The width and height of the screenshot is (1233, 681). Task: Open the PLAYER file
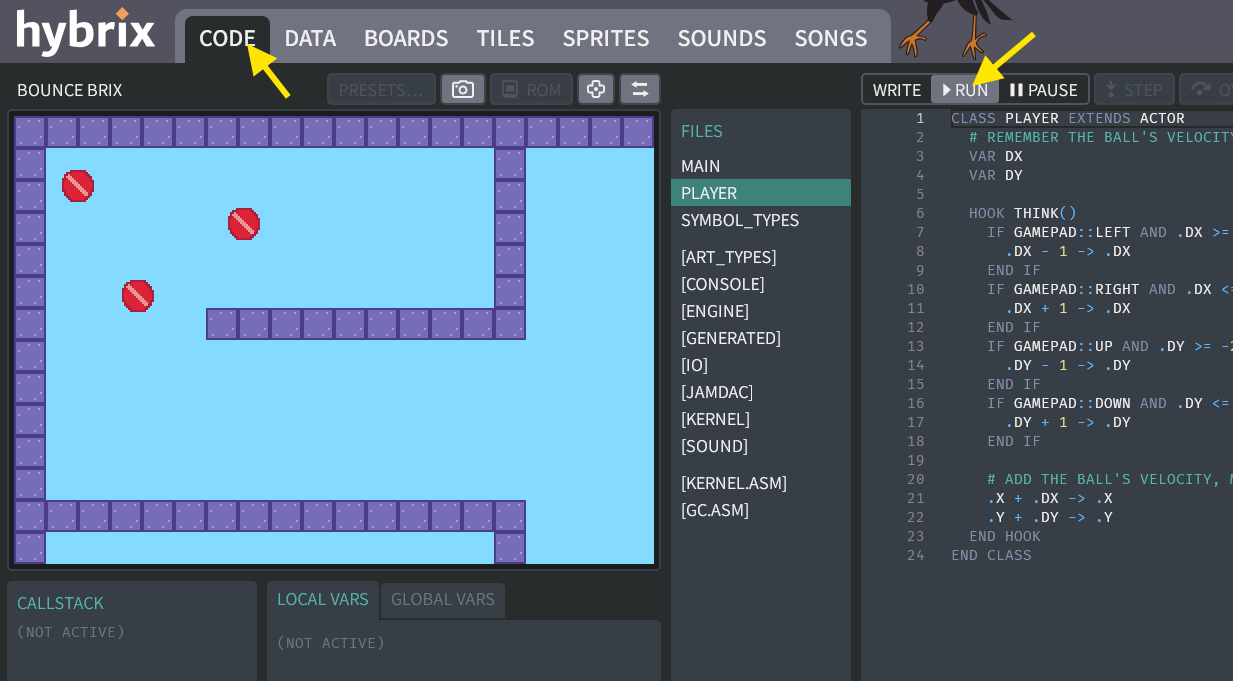click(x=709, y=193)
